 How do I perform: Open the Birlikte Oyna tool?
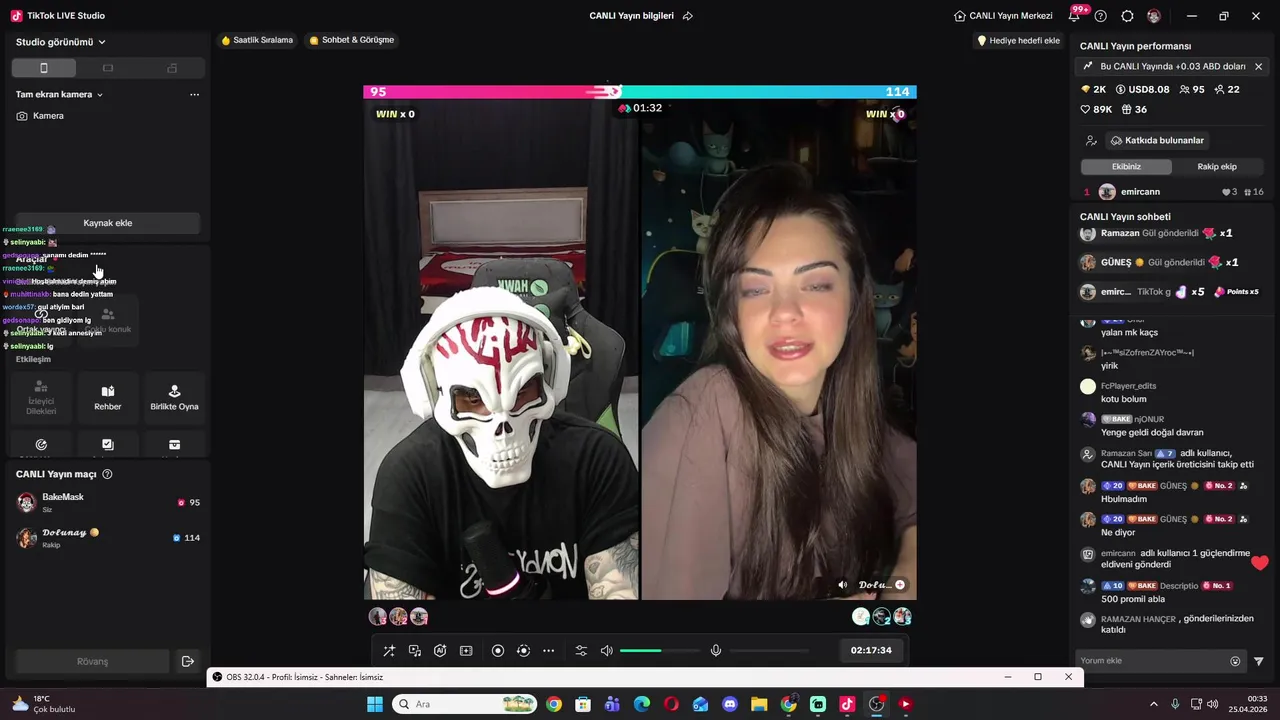tap(174, 397)
